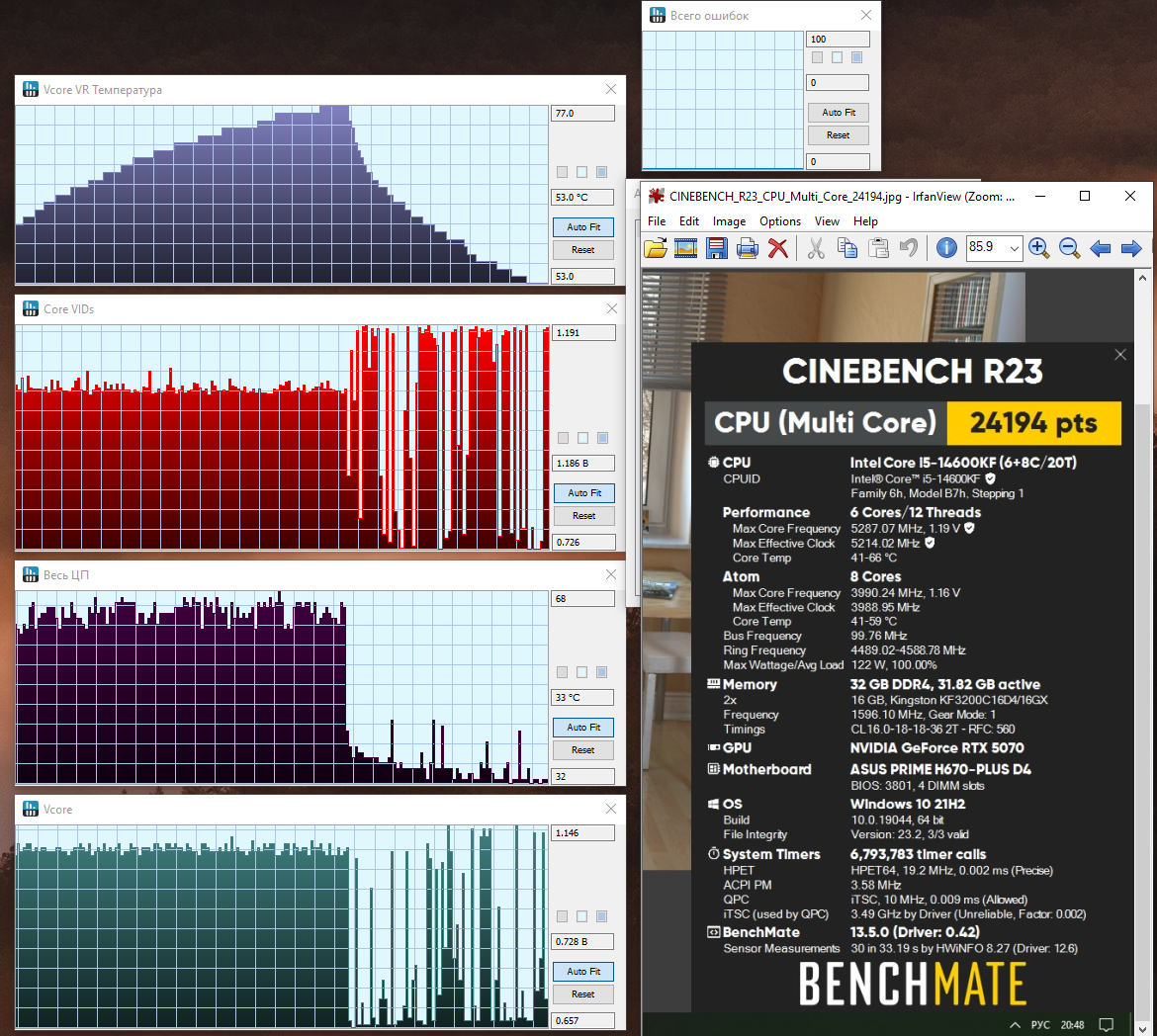Delete the file using the red X icon
The height and width of the screenshot is (1036, 1157).
click(777, 248)
